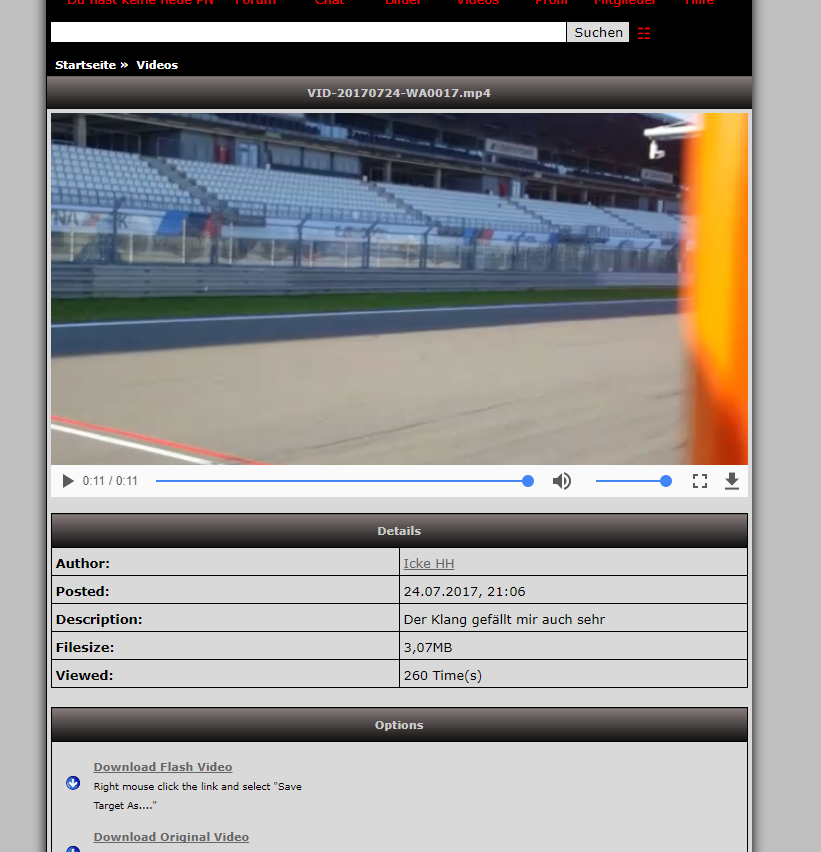Open the Videos item in the top menu

click(x=478, y=3)
